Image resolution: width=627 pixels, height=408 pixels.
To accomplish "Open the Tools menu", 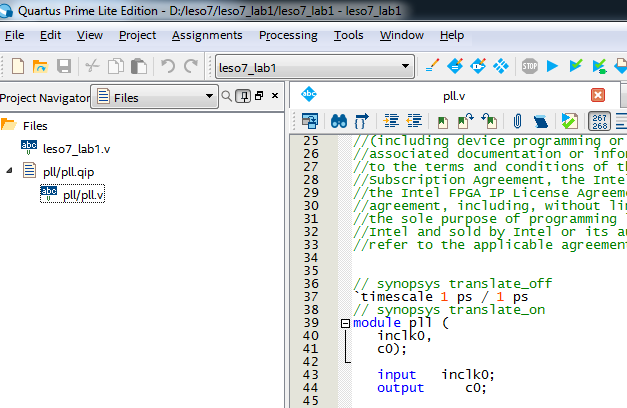I will pos(349,35).
